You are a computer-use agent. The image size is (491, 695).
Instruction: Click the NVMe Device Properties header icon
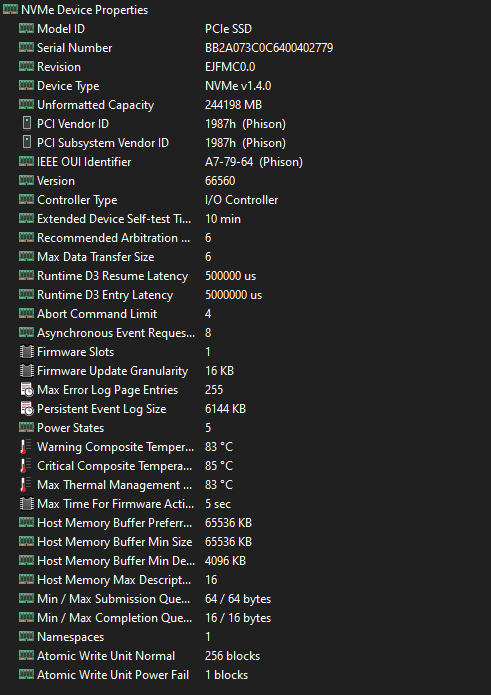click(x=10, y=9)
